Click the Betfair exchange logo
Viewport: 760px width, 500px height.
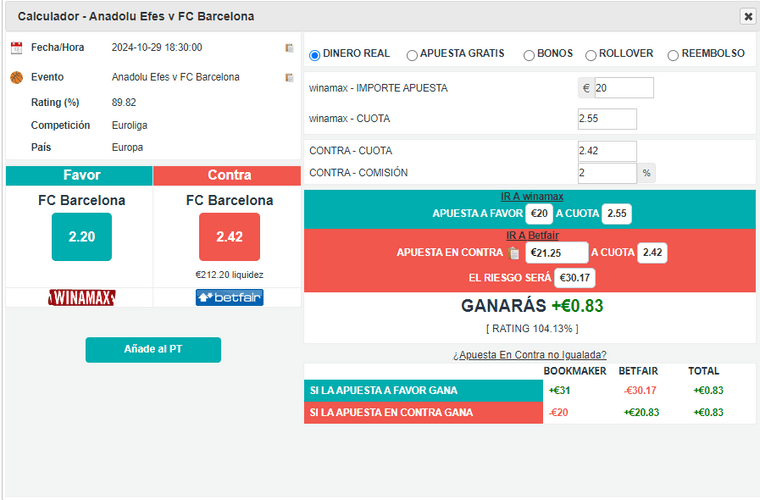coord(229,298)
